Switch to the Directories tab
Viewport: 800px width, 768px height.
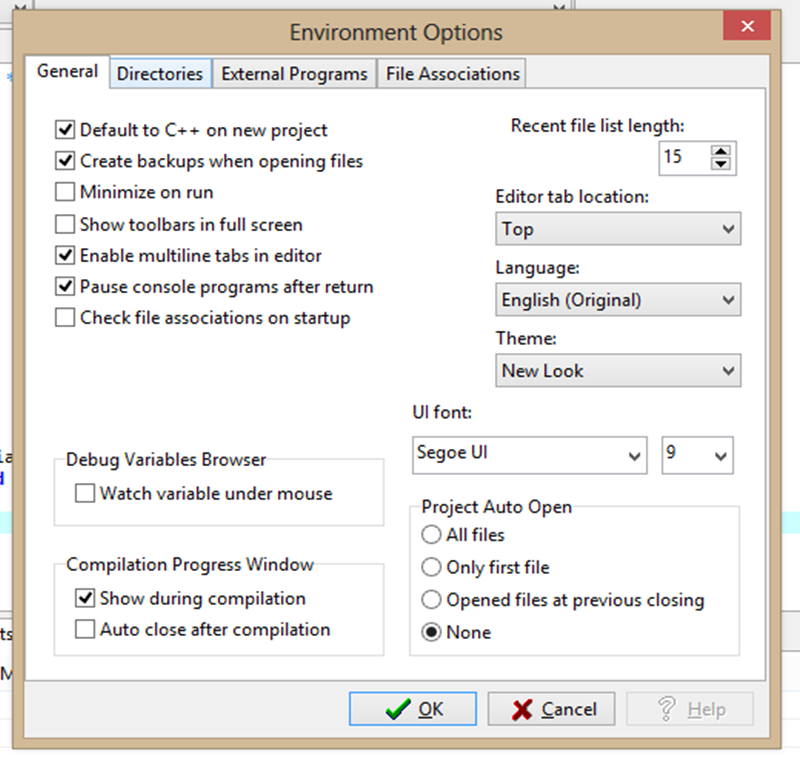coord(160,74)
